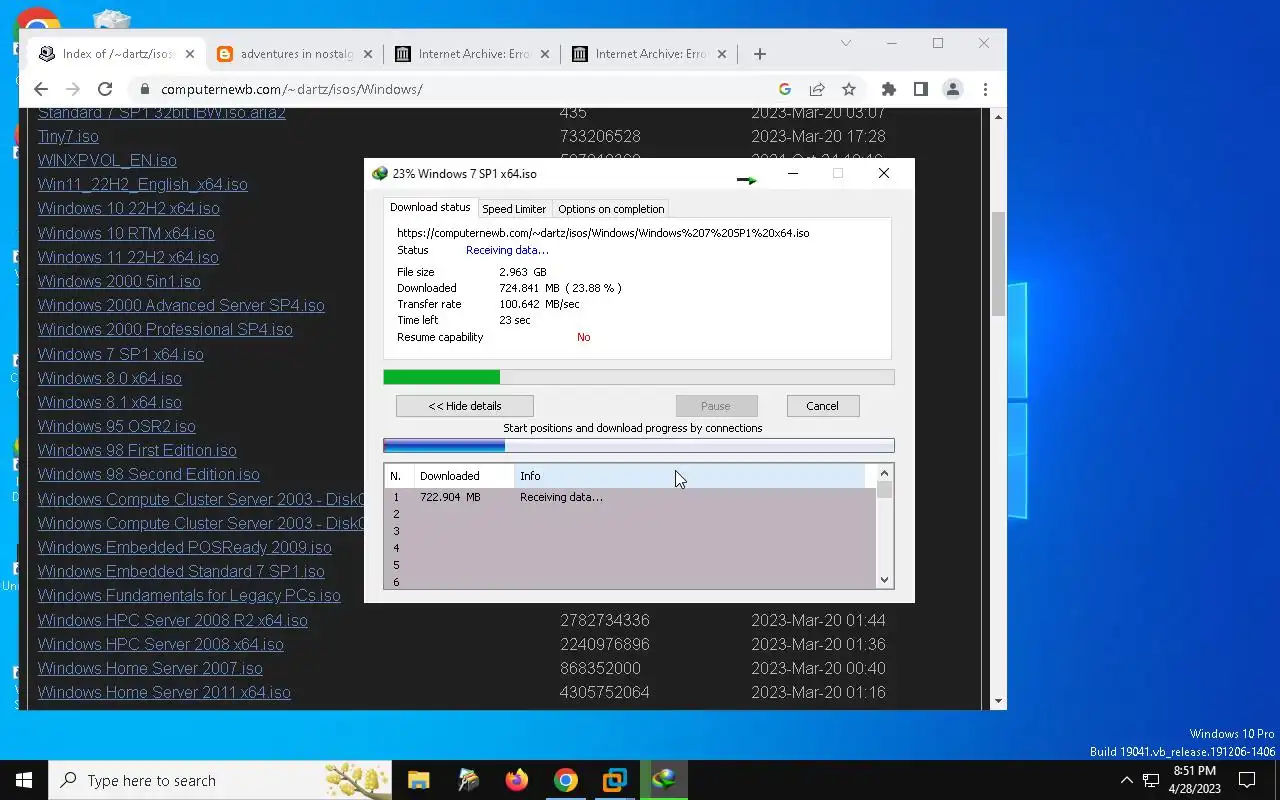Open Windows Embedded POSReady 2009.iso link
1280x800 pixels.
(185, 547)
